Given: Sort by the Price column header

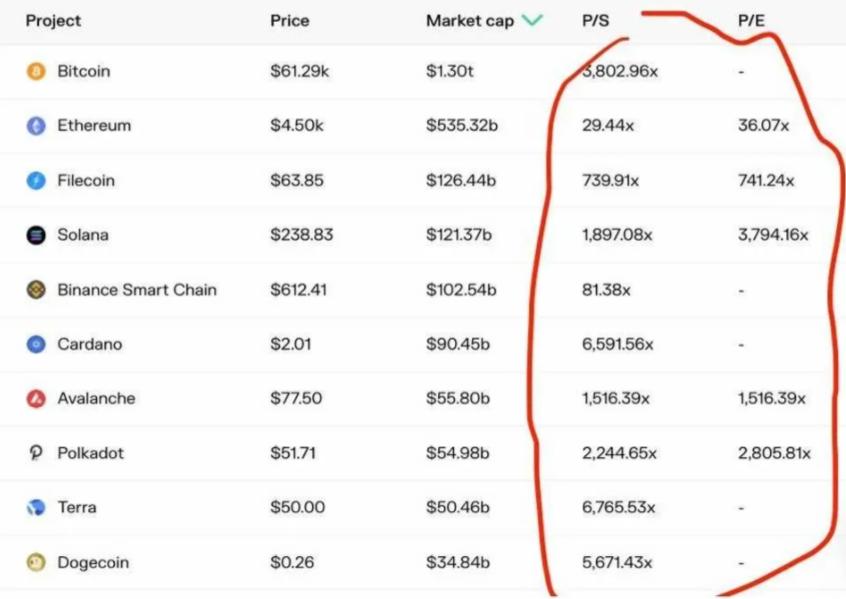Looking at the screenshot, I should tap(290, 21).
